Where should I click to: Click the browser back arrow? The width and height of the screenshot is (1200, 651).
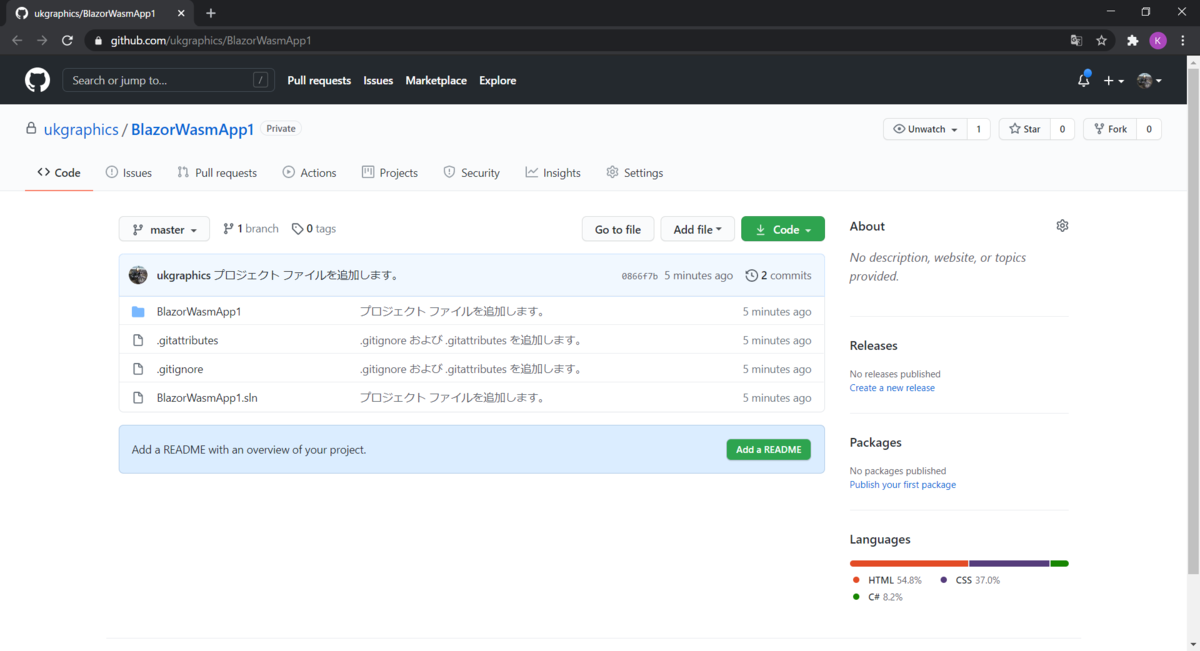17,41
